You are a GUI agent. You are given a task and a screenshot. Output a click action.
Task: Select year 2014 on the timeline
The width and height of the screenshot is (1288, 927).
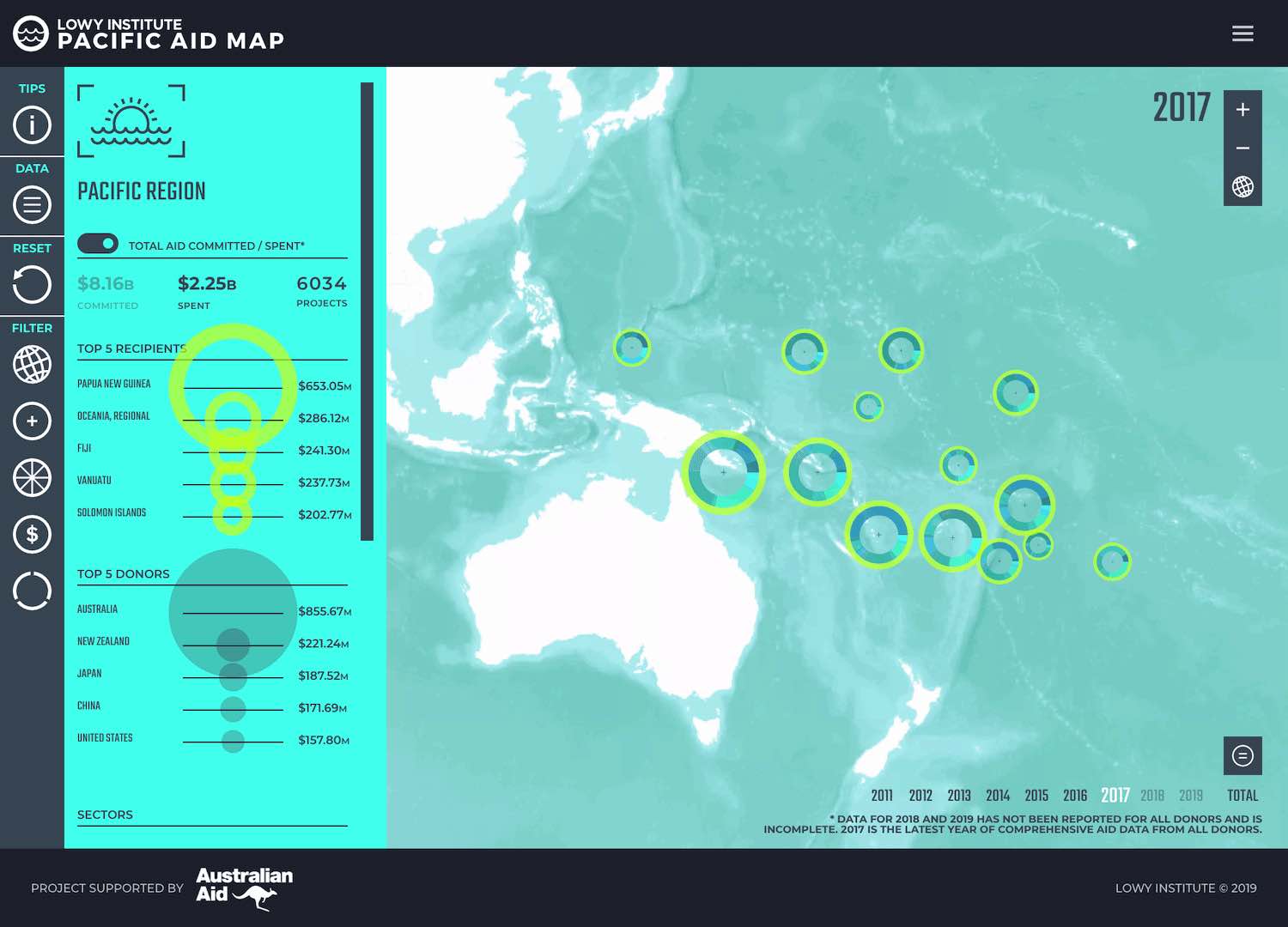pos(998,796)
